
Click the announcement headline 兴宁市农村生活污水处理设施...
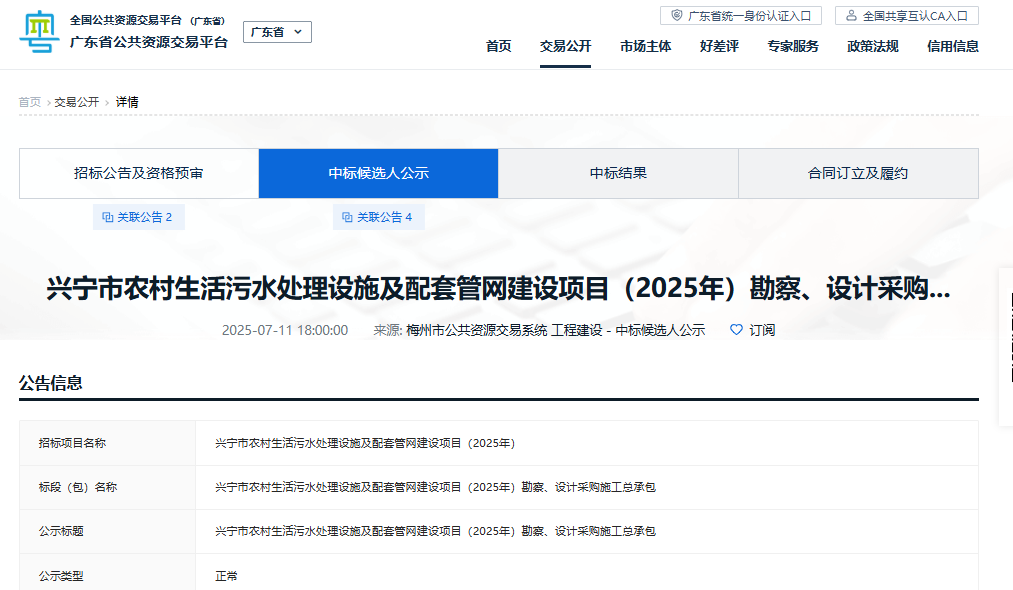tap(498, 288)
